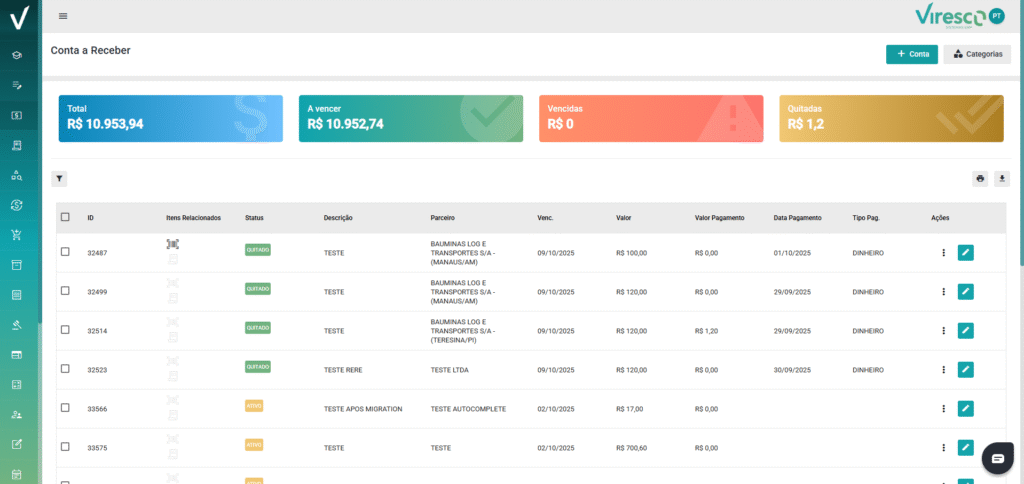Open the gavel item in the sidebar
The image size is (1024, 484).
coord(17,325)
